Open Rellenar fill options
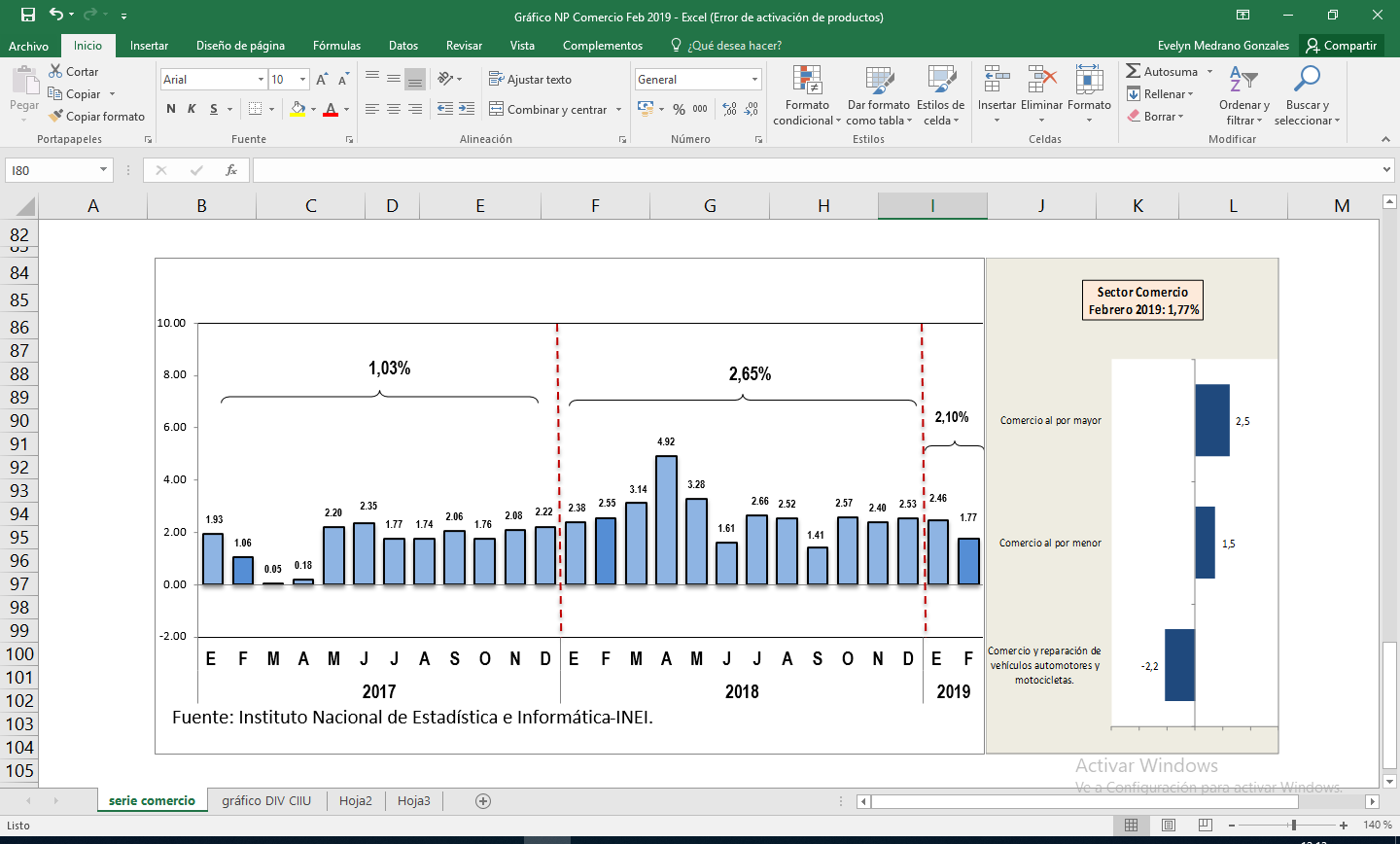This screenshot has width=1400, height=844. (x=1160, y=93)
